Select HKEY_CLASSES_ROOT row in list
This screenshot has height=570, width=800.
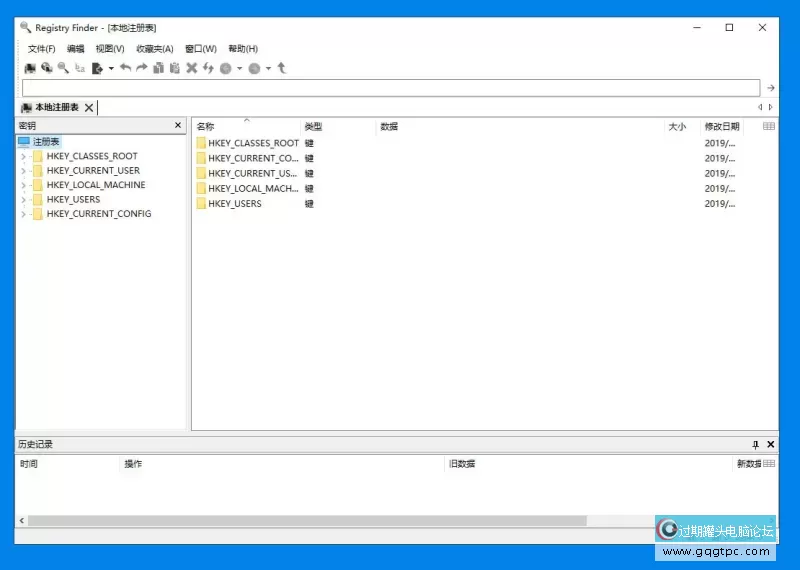pyautogui.click(x=466, y=143)
